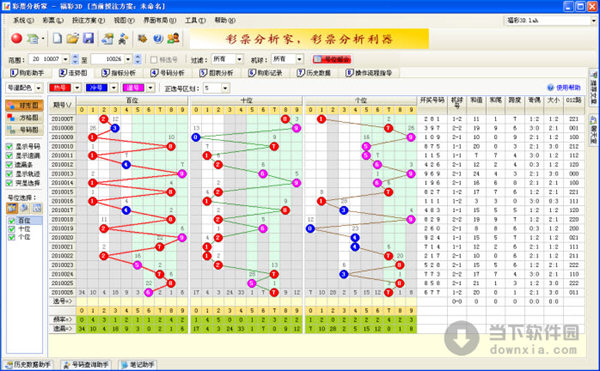Create a new file with blank-page icon
This screenshot has height=371, width=600.
pyautogui.click(x=57, y=38)
